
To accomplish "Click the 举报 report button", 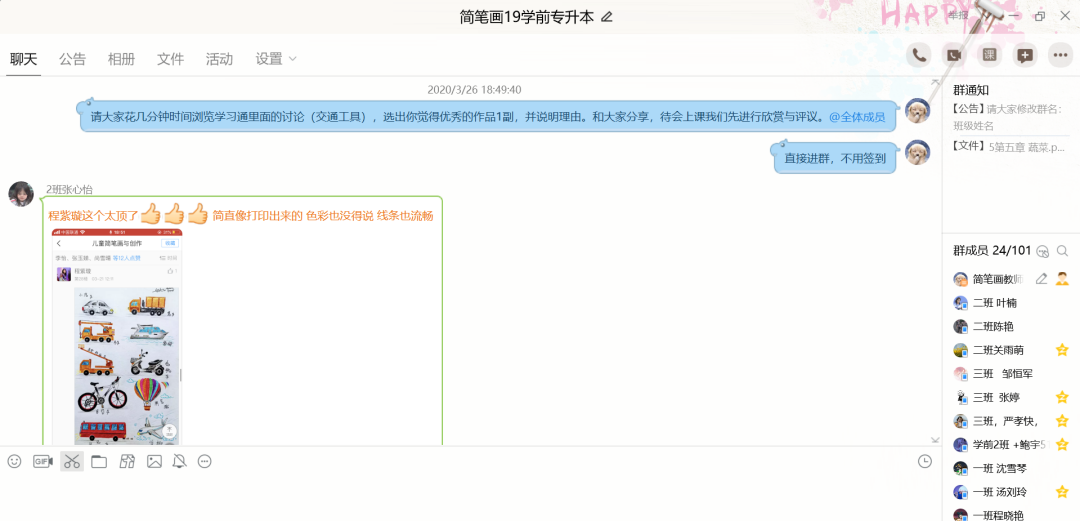I will 958,15.
